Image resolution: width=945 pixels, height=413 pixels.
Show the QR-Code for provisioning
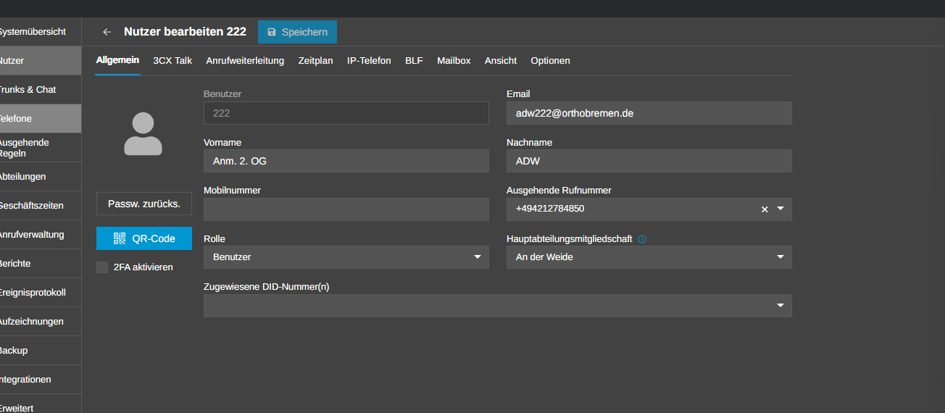(144, 238)
